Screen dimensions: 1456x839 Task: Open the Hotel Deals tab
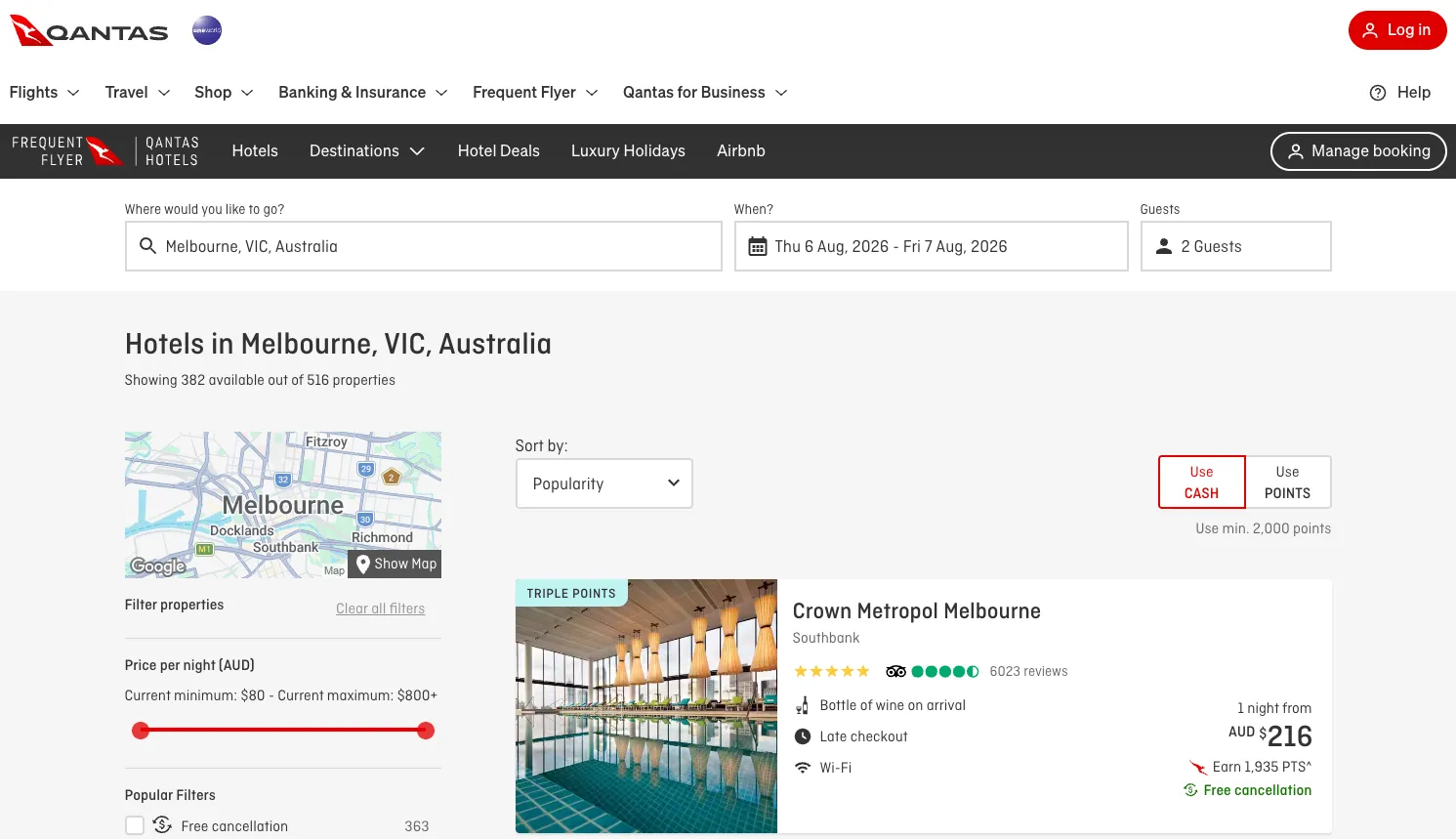pos(499,151)
